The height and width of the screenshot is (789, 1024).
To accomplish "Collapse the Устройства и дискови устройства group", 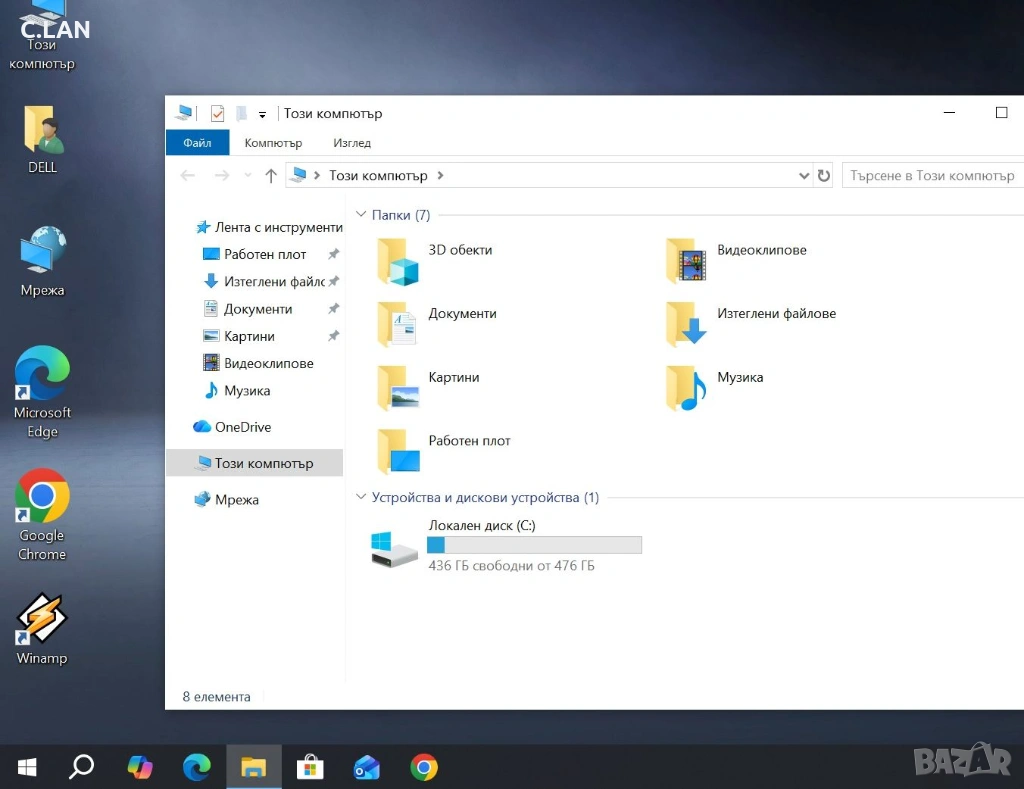I will coord(361,498).
